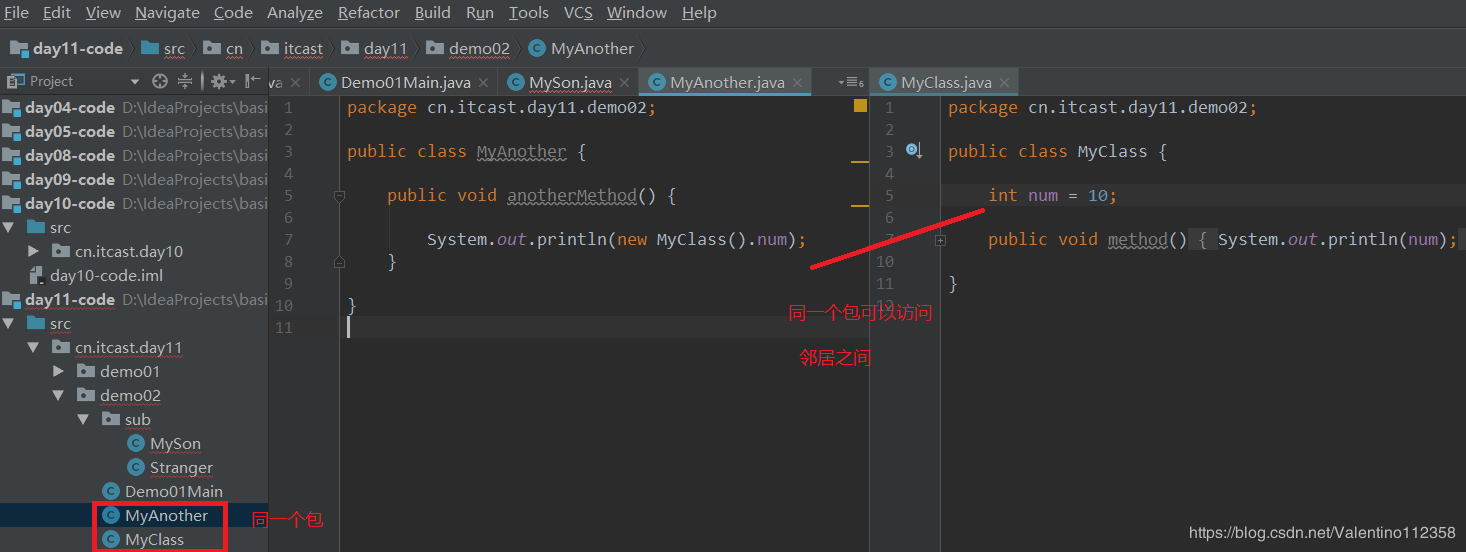The image size is (1466, 552).
Task: Click src in the navigation breadcrumb
Action: click(x=164, y=48)
